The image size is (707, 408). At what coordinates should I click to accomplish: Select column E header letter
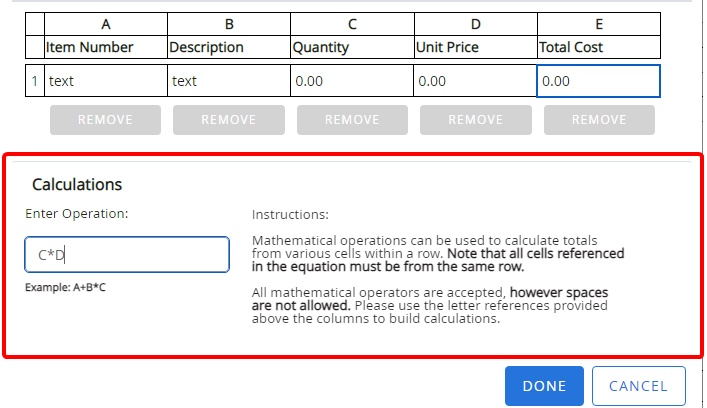point(598,24)
